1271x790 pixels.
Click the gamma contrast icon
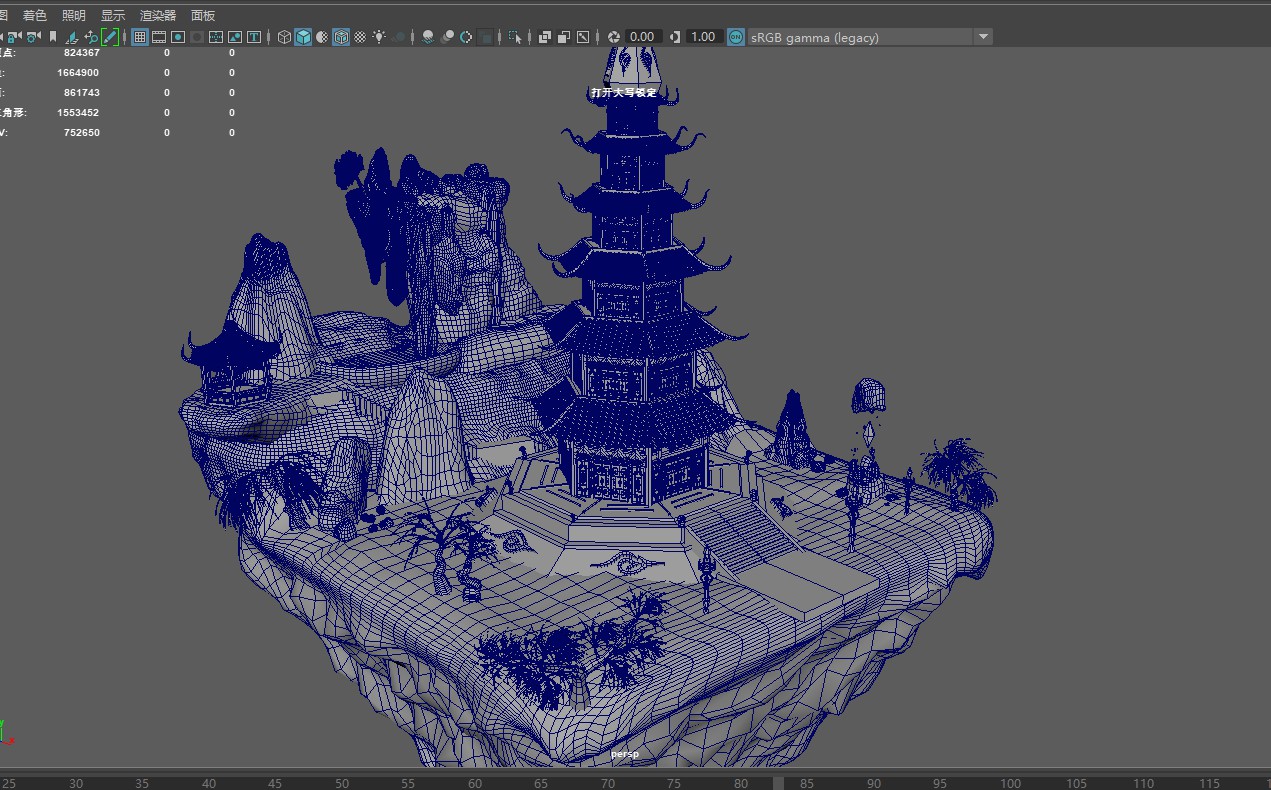coord(676,37)
